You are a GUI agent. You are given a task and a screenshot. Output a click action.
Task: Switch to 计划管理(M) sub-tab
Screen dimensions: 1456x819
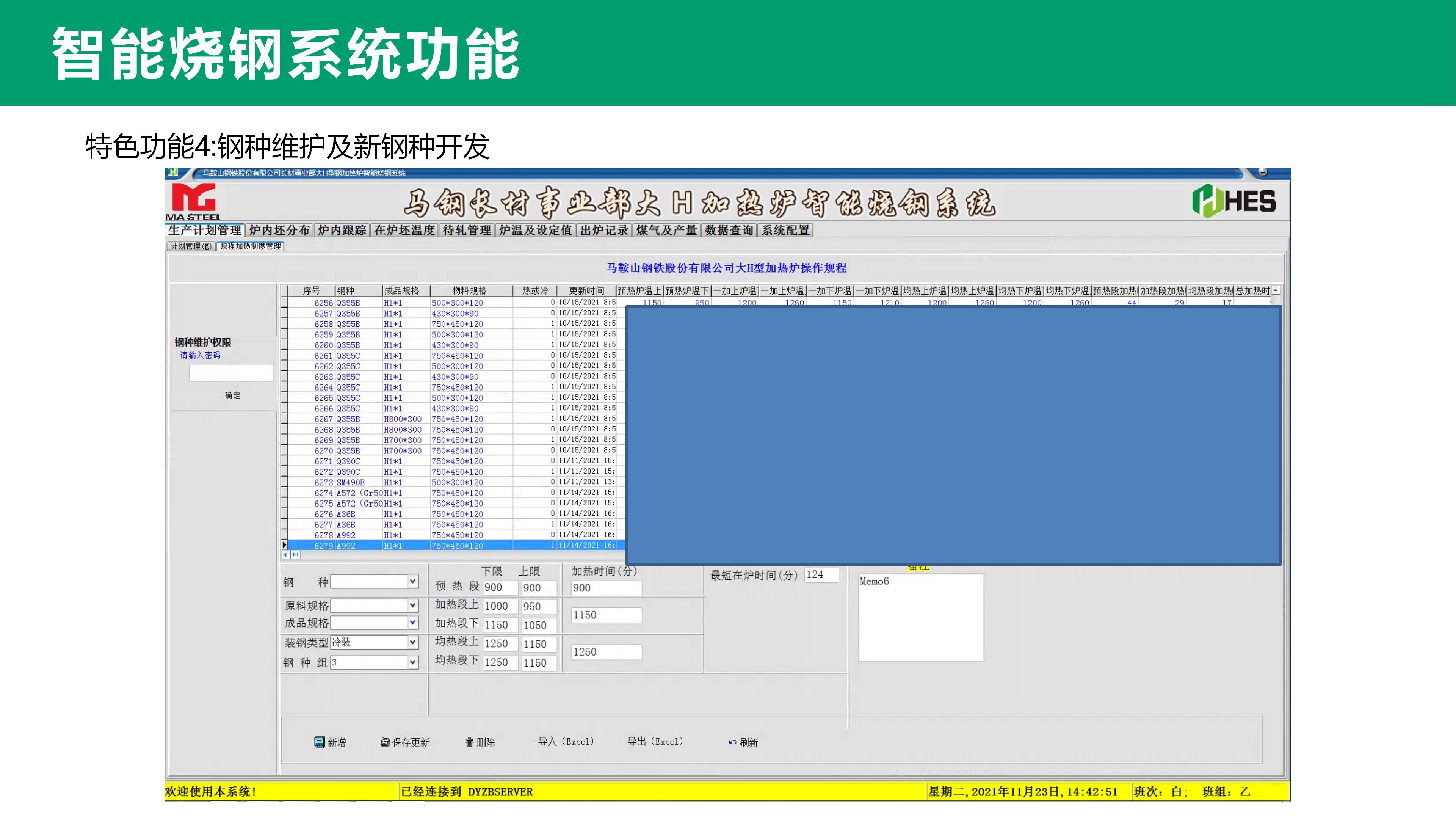[x=191, y=246]
